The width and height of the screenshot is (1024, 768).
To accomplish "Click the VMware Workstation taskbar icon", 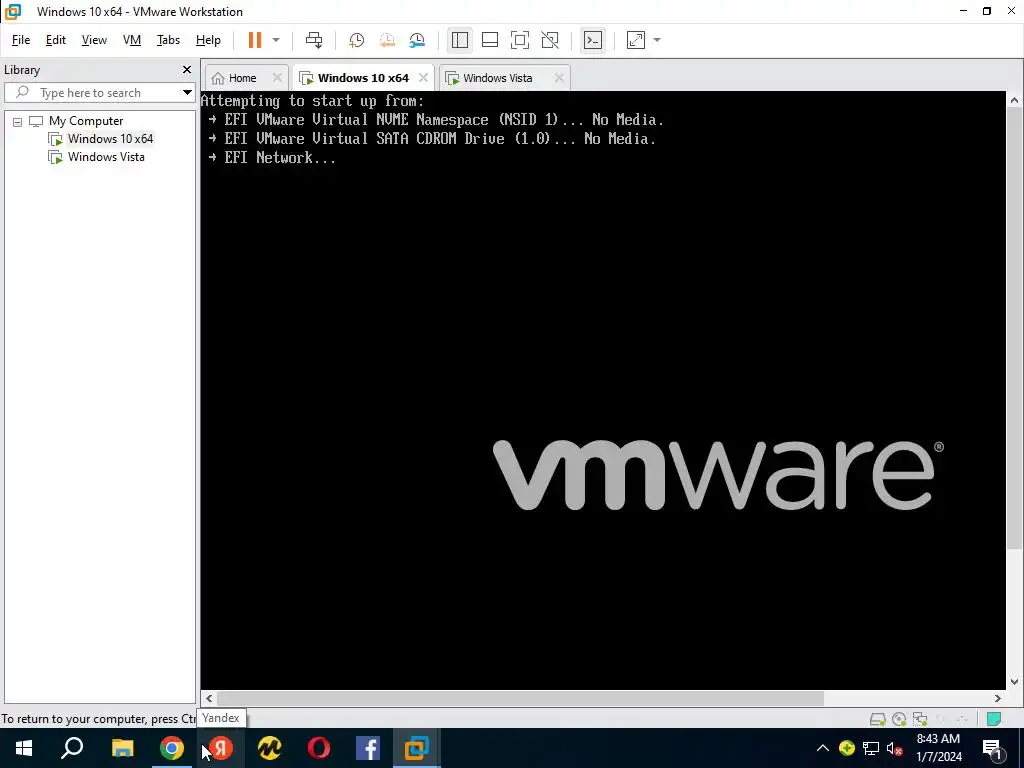I will [x=417, y=748].
